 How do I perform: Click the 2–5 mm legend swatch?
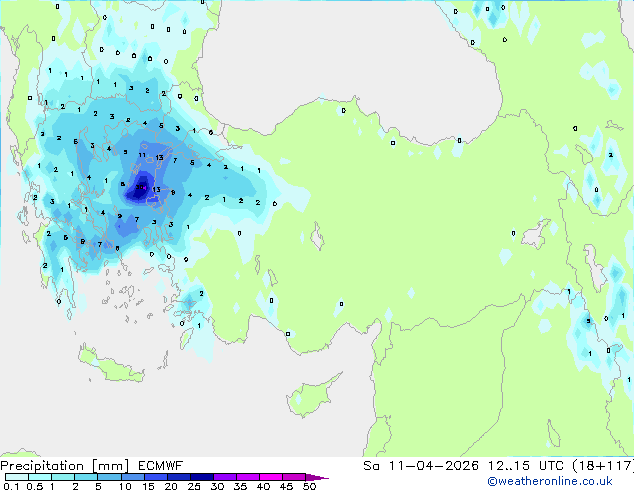[86, 477]
